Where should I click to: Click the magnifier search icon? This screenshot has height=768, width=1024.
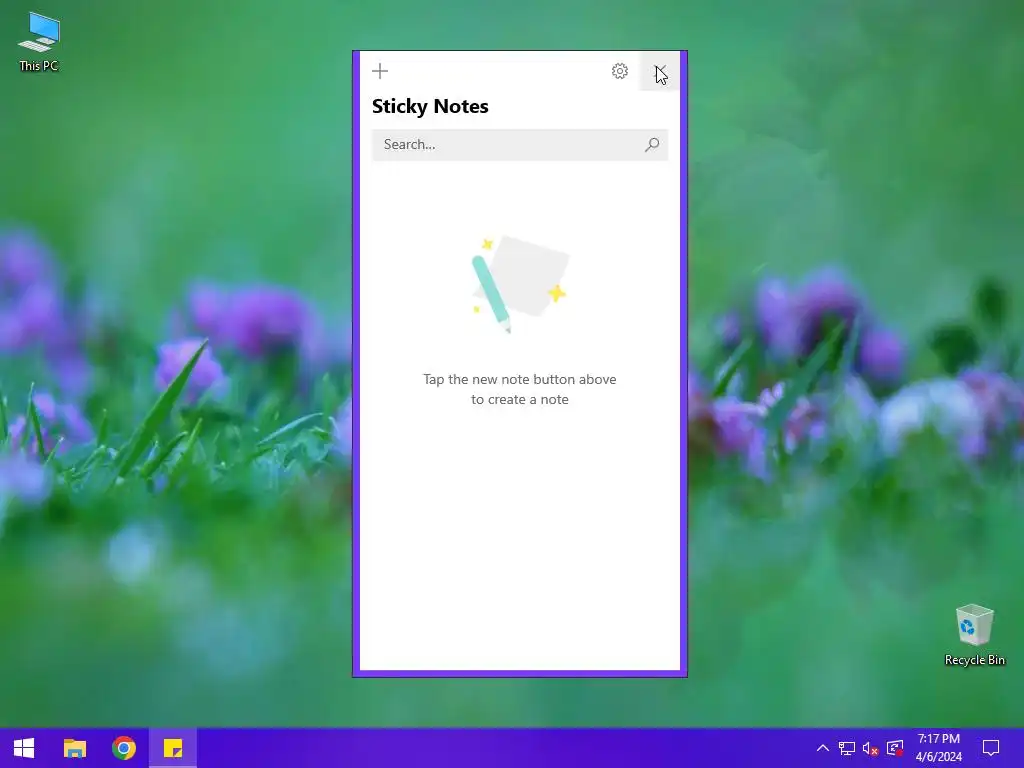pos(652,144)
